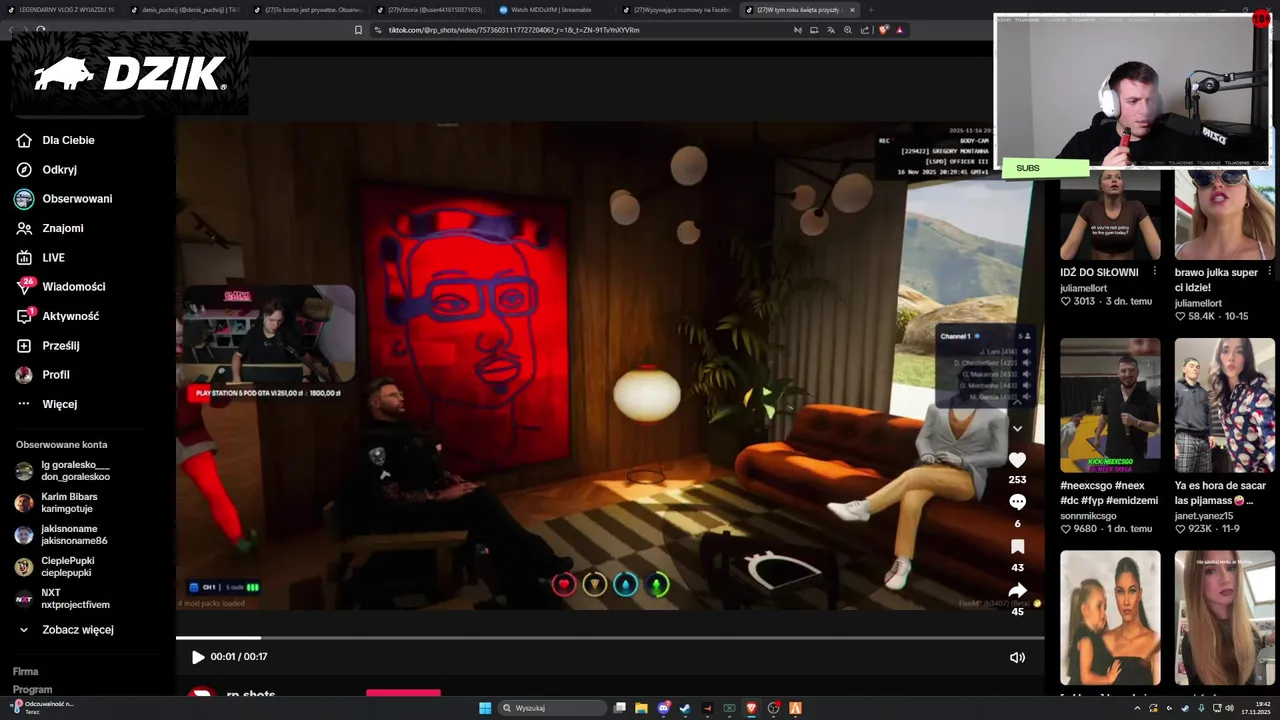Open Ya es hora de sacar thumbnail
This screenshot has height=720, width=1280.
click(1224, 405)
